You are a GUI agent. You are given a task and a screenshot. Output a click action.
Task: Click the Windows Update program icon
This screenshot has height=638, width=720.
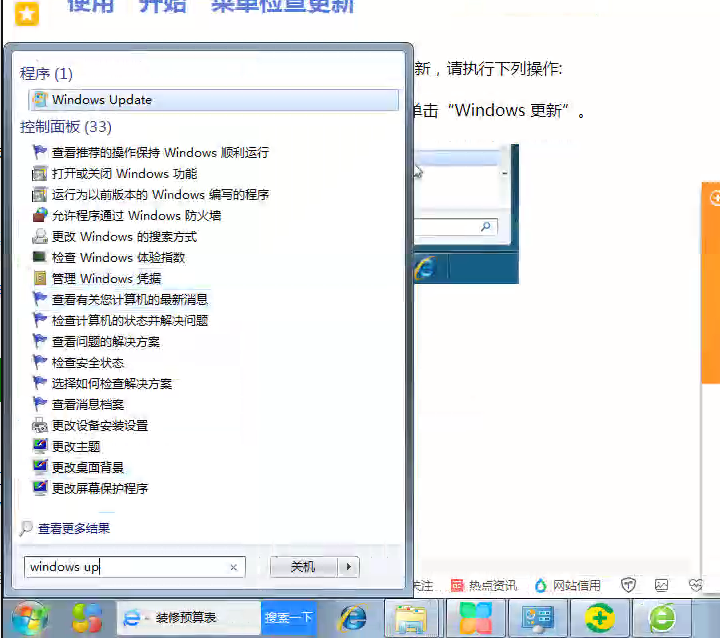[x=39, y=100]
